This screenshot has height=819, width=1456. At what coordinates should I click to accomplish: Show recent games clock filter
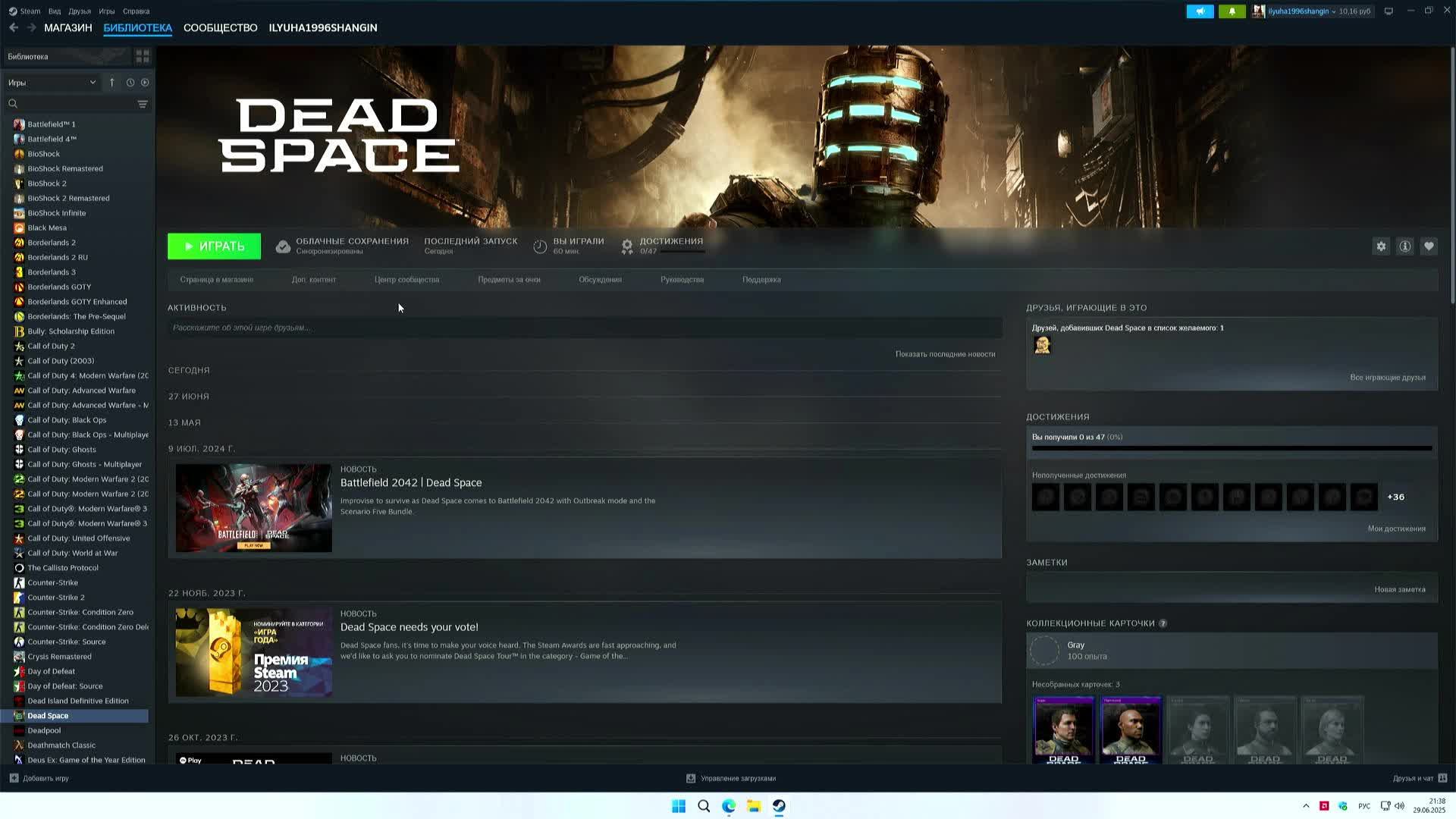(130, 83)
